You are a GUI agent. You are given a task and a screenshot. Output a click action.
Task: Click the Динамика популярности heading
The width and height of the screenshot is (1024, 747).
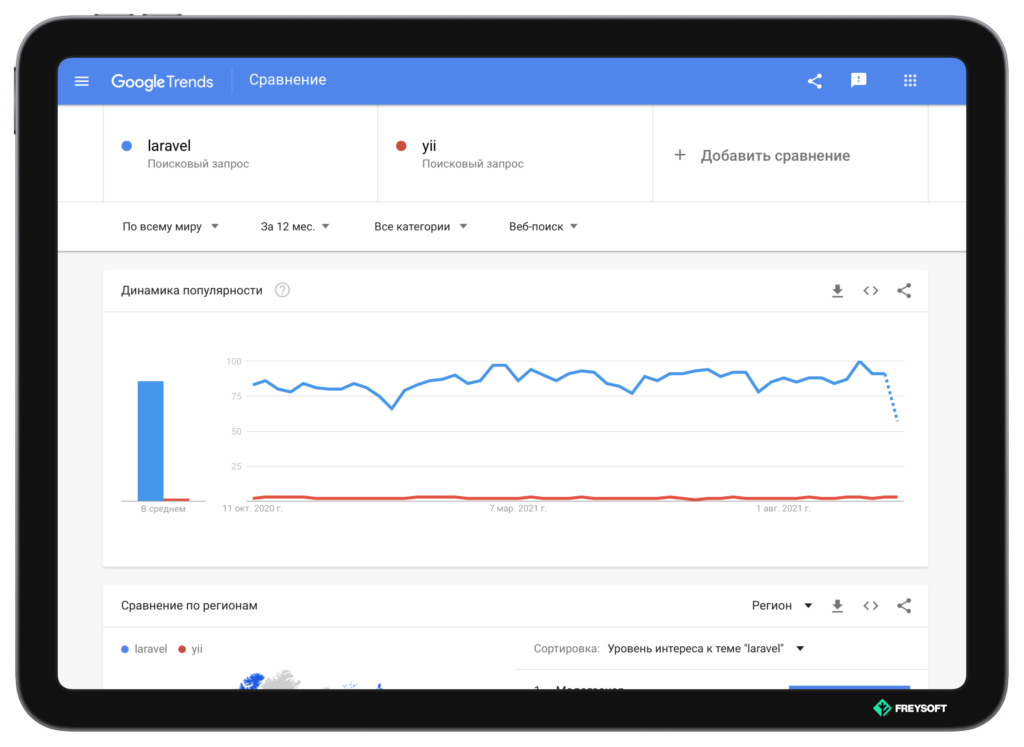(191, 291)
